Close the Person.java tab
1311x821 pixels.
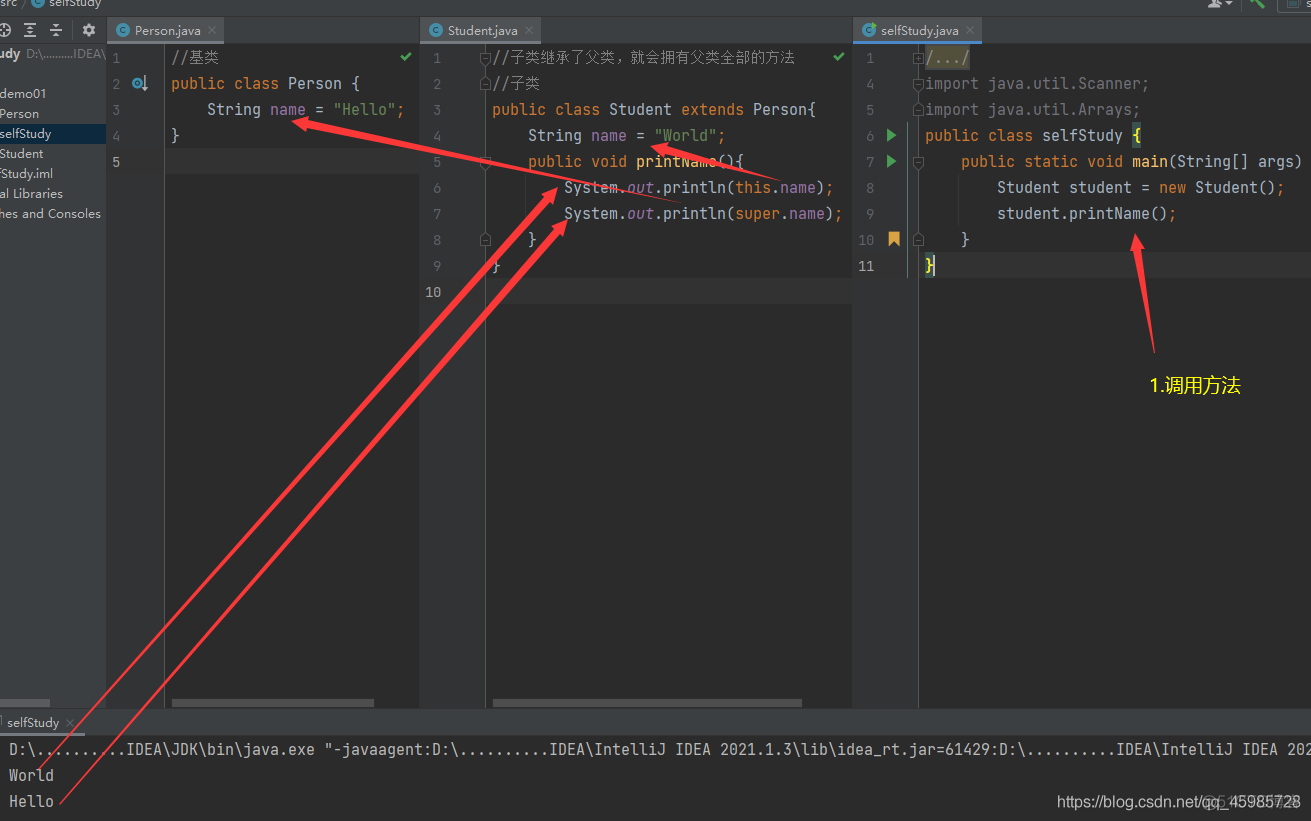tap(211, 30)
